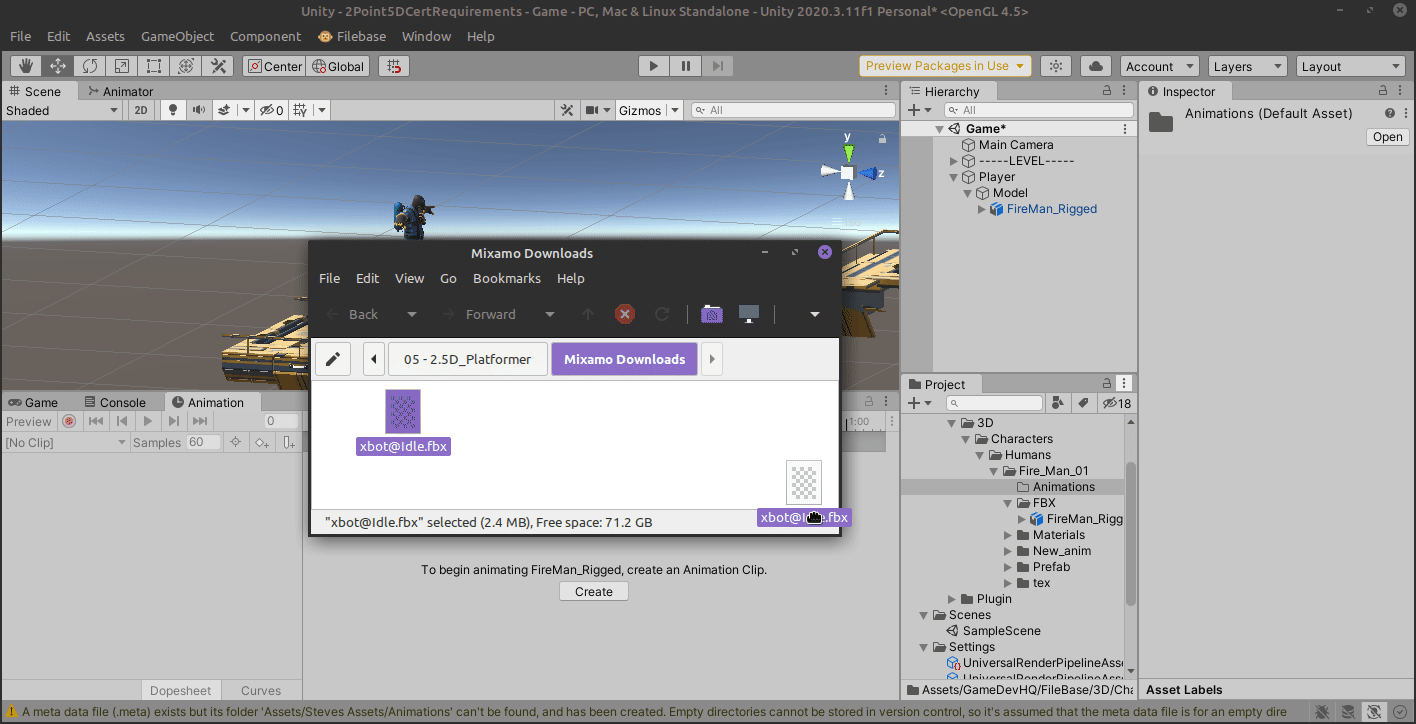1416x724 pixels.
Task: Toggle the path edit pencil in file manager
Action: coord(332,359)
